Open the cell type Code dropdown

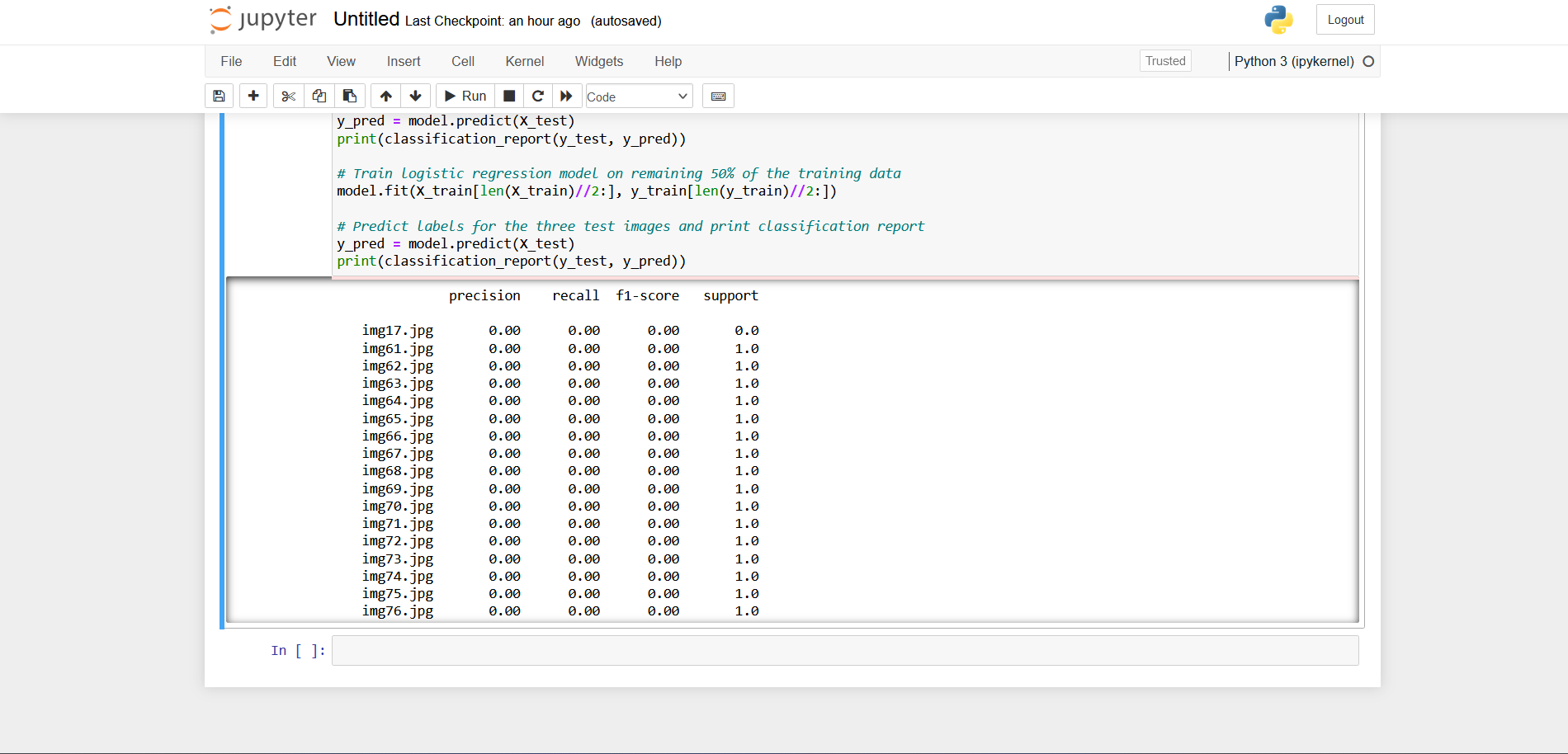637,97
